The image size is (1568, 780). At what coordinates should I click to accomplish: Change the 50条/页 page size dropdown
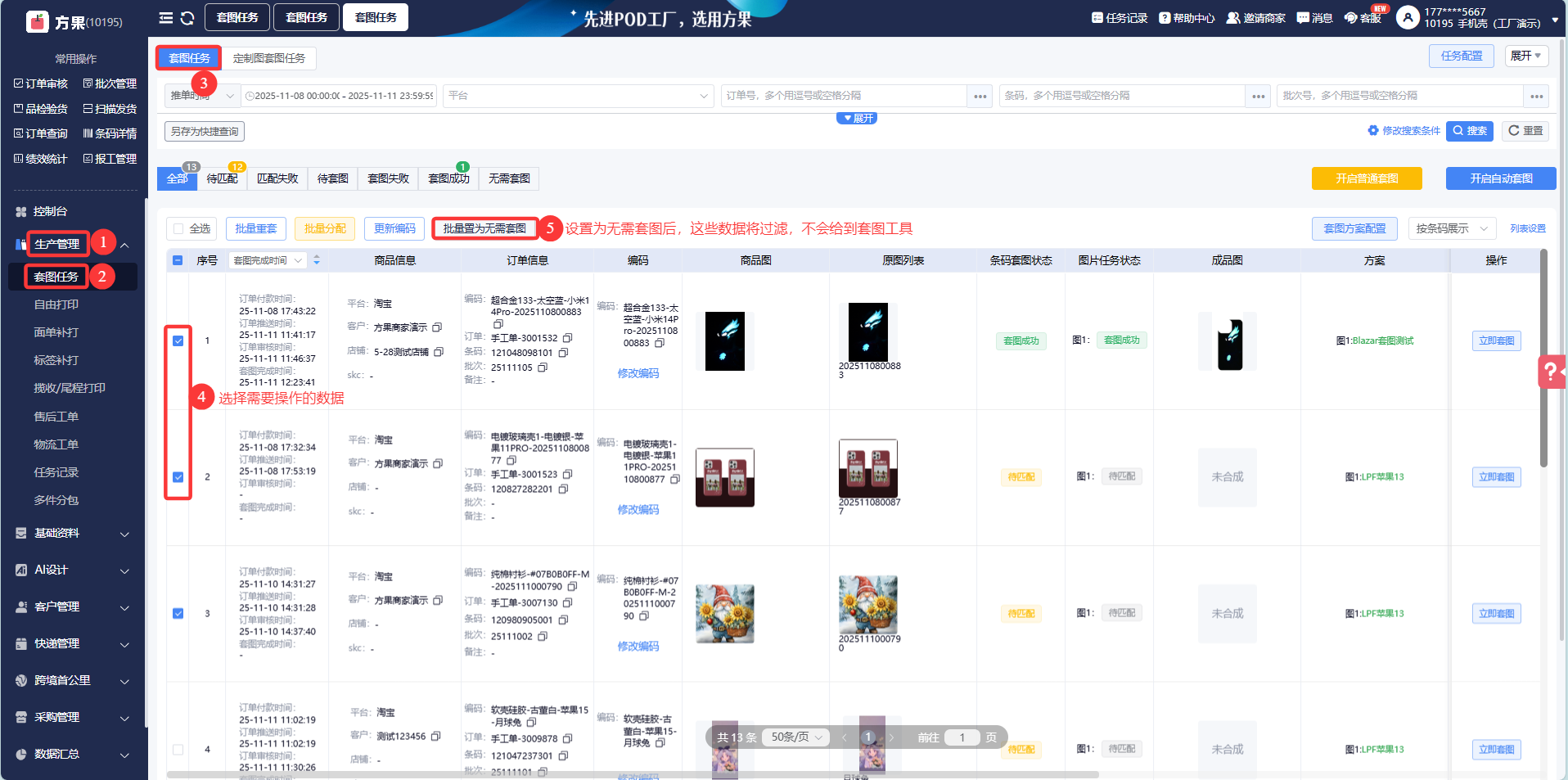[x=795, y=737]
